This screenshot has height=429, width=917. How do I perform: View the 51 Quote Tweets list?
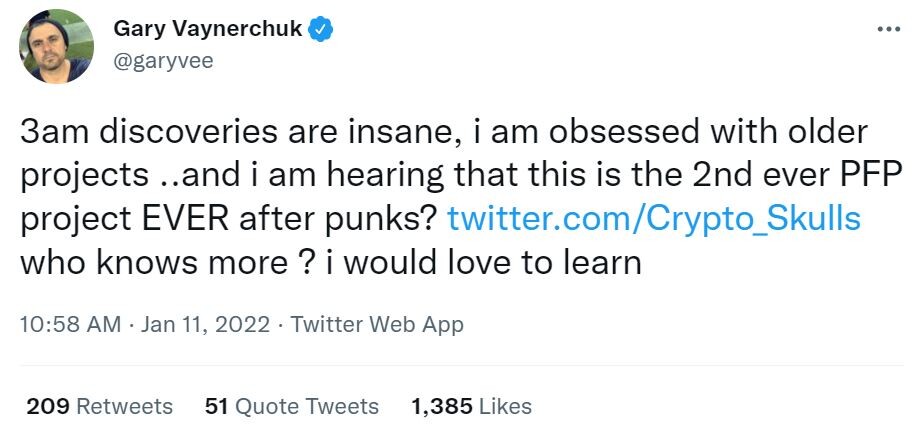point(292,406)
